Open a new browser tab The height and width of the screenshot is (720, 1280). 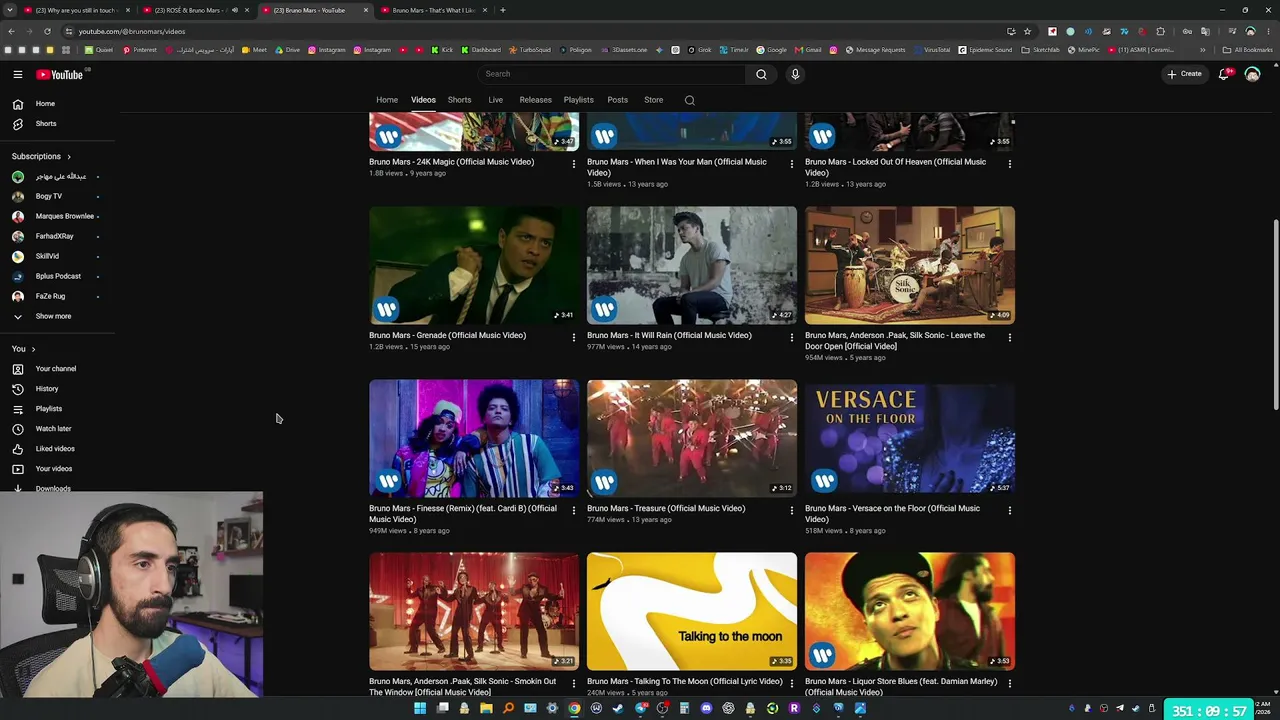502,10
